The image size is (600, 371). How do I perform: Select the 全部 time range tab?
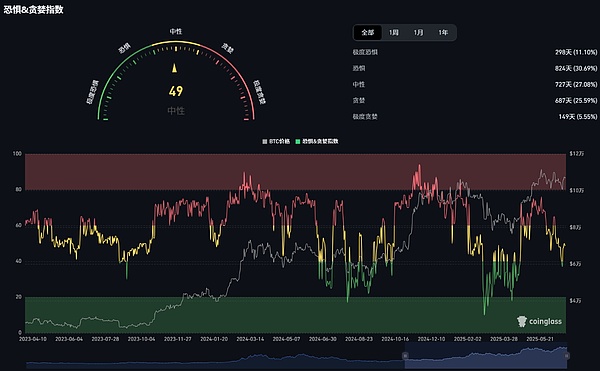368,33
